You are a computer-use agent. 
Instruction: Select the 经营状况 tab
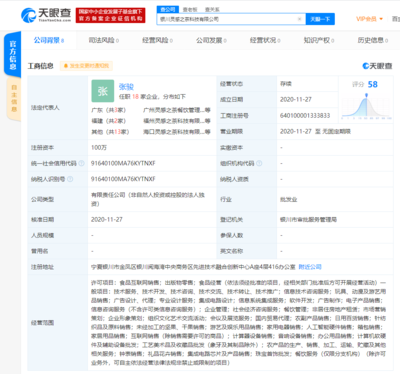coord(265,40)
